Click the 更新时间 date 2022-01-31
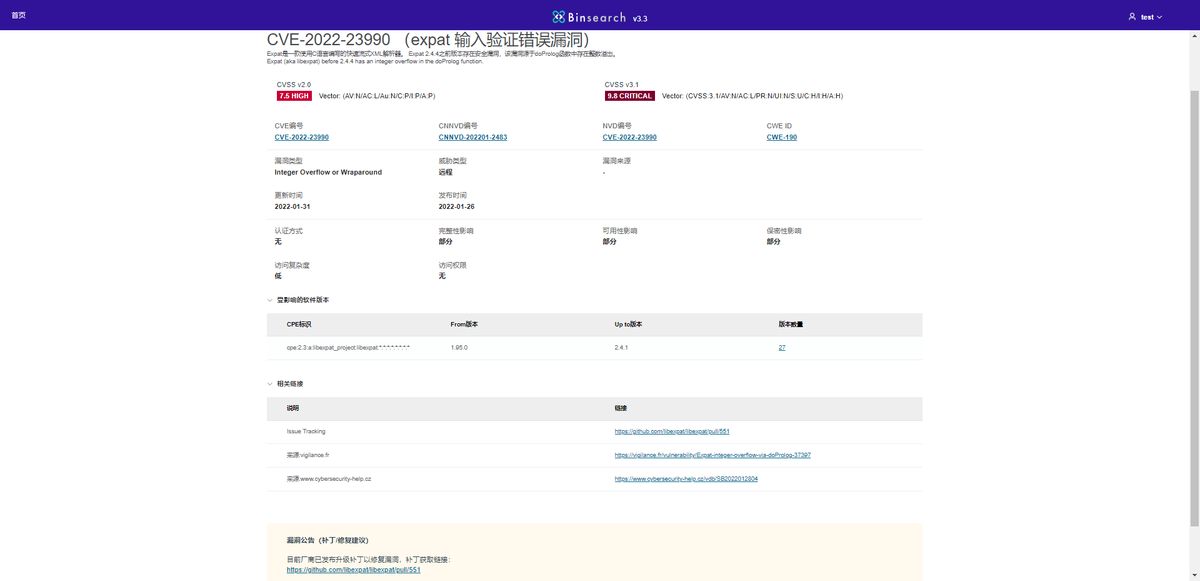 tap(292, 207)
